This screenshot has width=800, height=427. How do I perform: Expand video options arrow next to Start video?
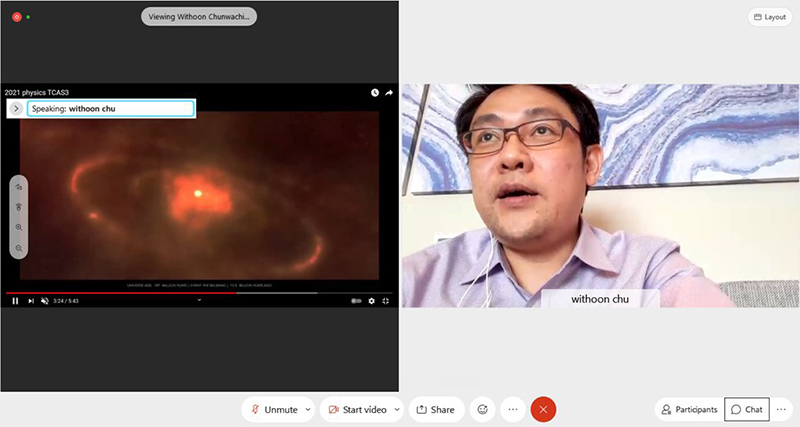point(398,409)
